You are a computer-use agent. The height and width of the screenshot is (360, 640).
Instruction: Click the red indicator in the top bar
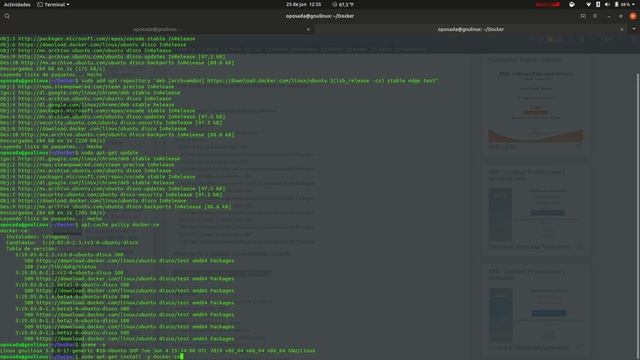[x=547, y=4]
